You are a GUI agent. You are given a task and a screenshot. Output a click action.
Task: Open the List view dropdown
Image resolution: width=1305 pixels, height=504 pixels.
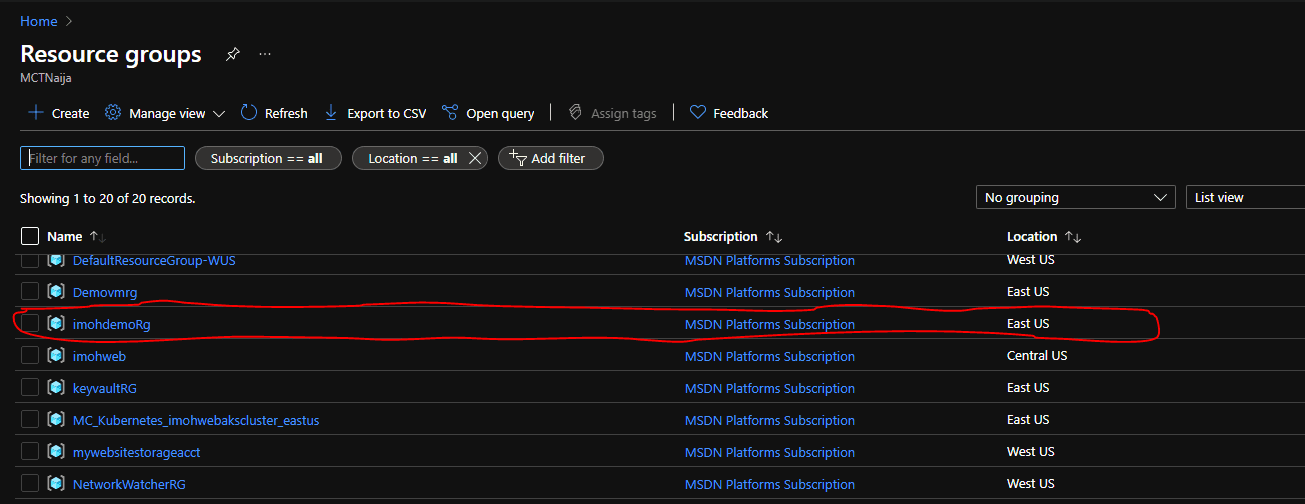coord(1245,197)
